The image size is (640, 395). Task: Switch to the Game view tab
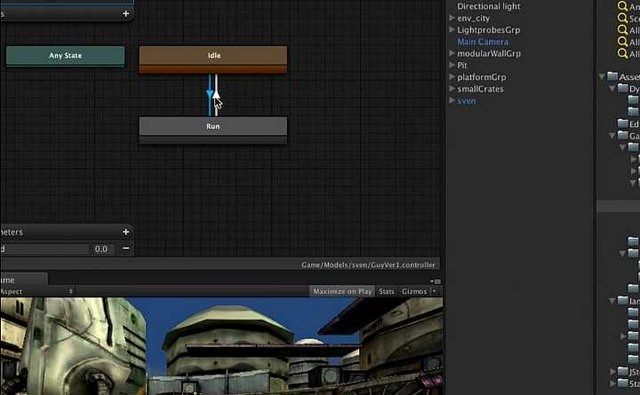tap(23, 280)
